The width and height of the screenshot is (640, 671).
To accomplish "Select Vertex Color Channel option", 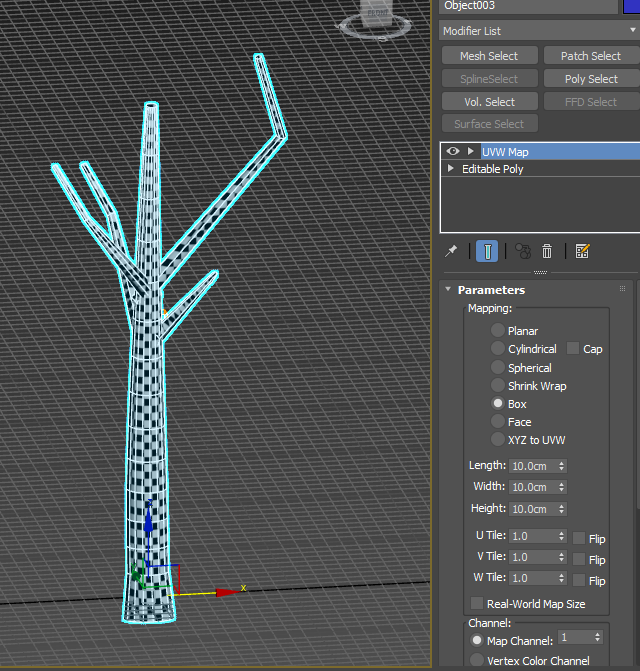I will coord(477,660).
